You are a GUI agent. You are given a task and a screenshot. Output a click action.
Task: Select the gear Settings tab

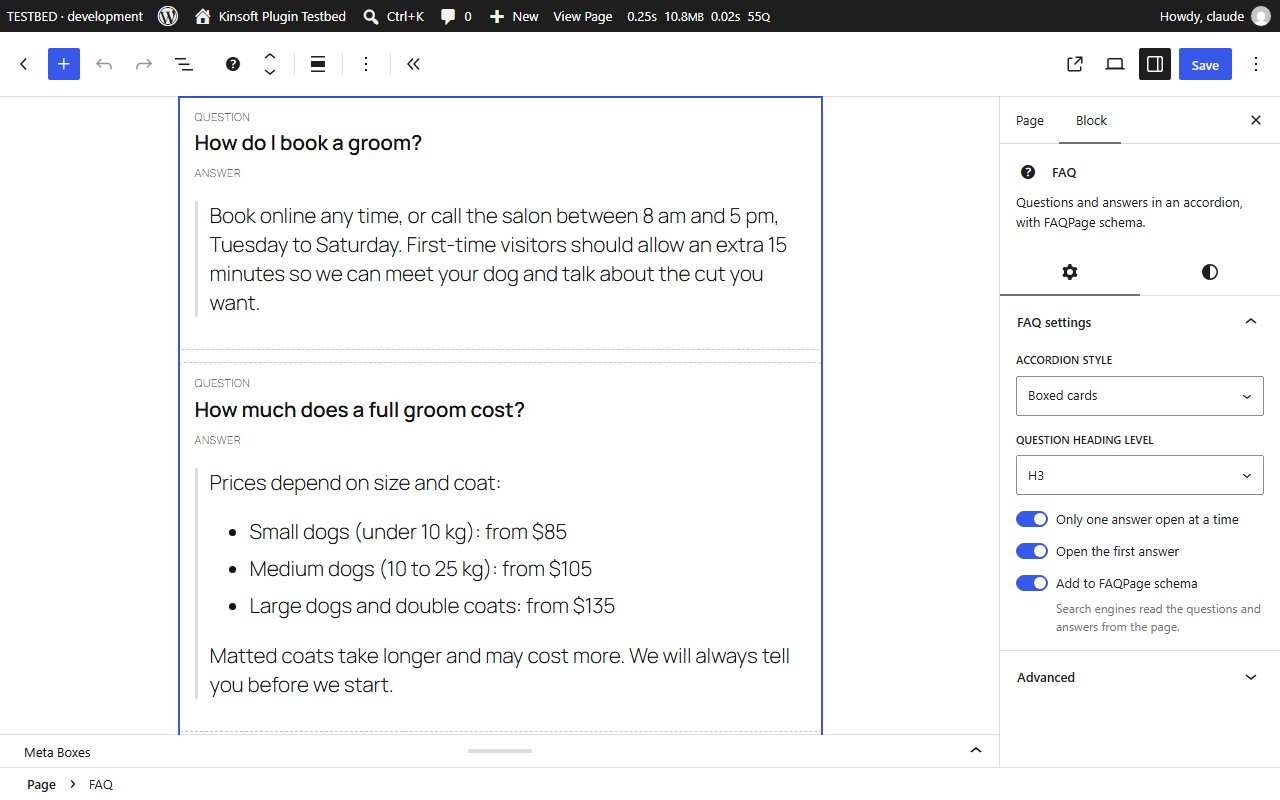[x=1070, y=272]
